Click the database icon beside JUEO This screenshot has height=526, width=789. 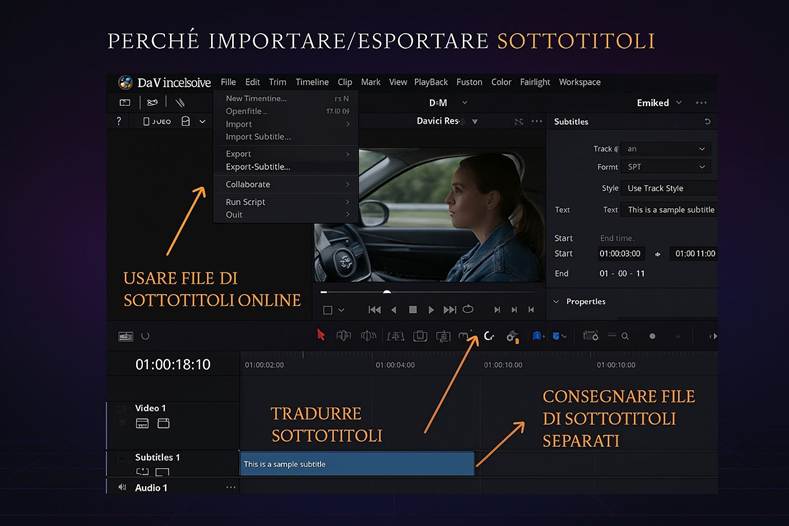click(186, 121)
